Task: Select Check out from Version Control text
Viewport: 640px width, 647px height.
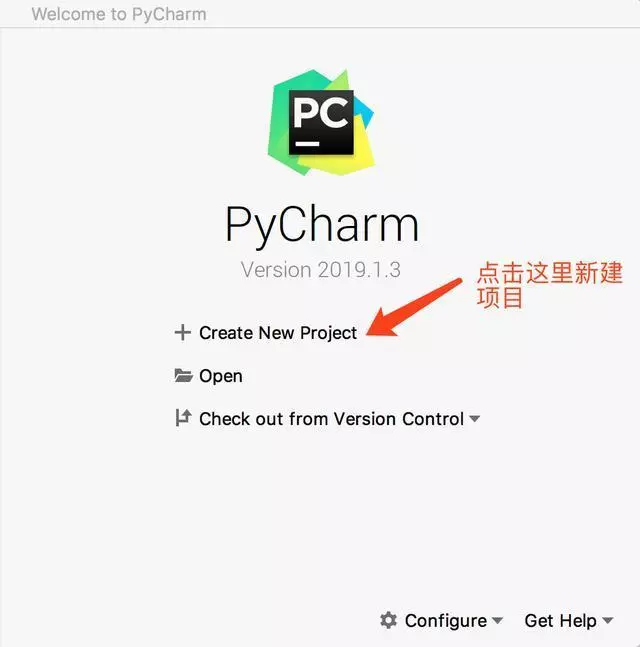Action: [x=332, y=419]
